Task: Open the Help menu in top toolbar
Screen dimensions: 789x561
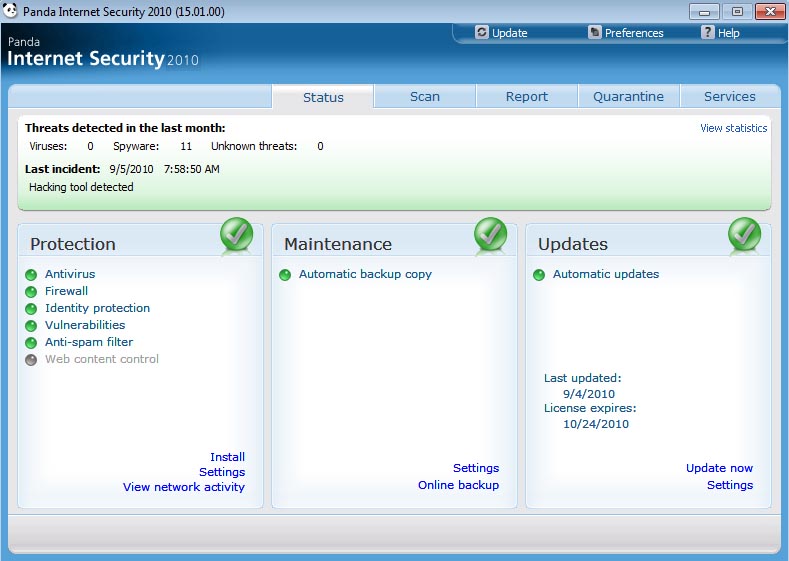Action: click(720, 33)
